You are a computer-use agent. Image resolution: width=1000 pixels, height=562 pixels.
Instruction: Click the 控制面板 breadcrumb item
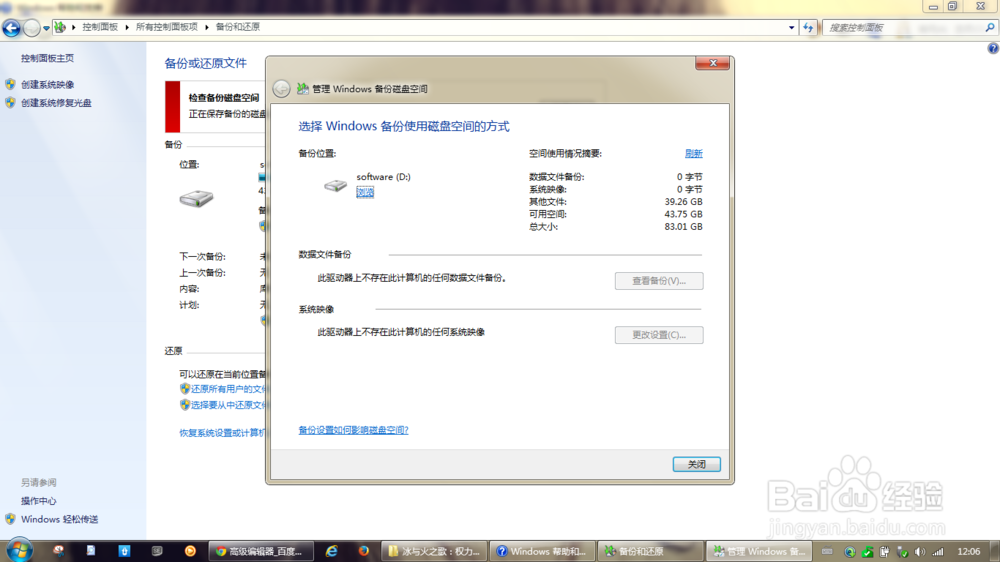(100, 27)
